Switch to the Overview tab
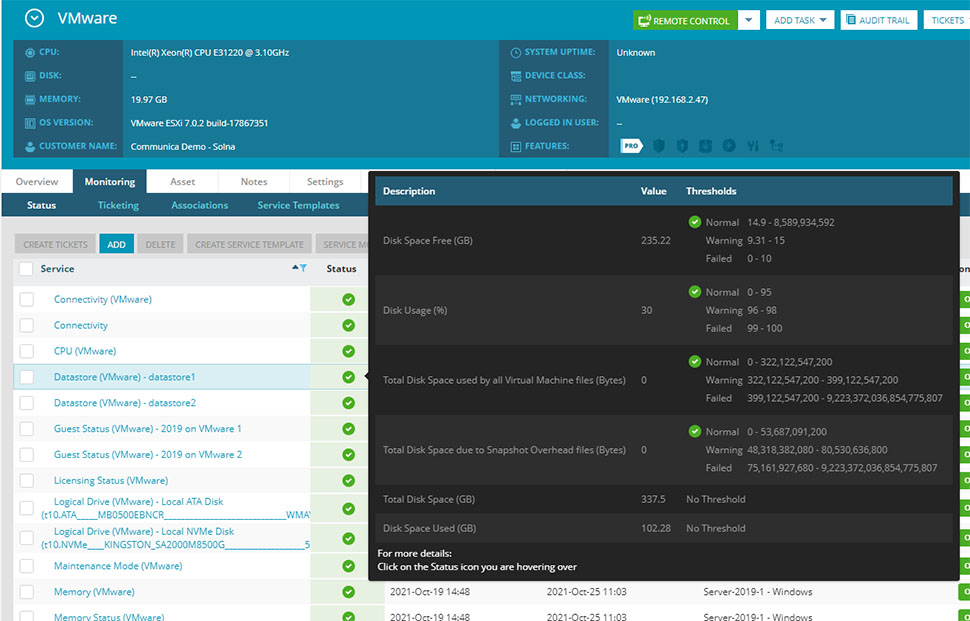Screen dimensions: 970x621 click(37, 181)
